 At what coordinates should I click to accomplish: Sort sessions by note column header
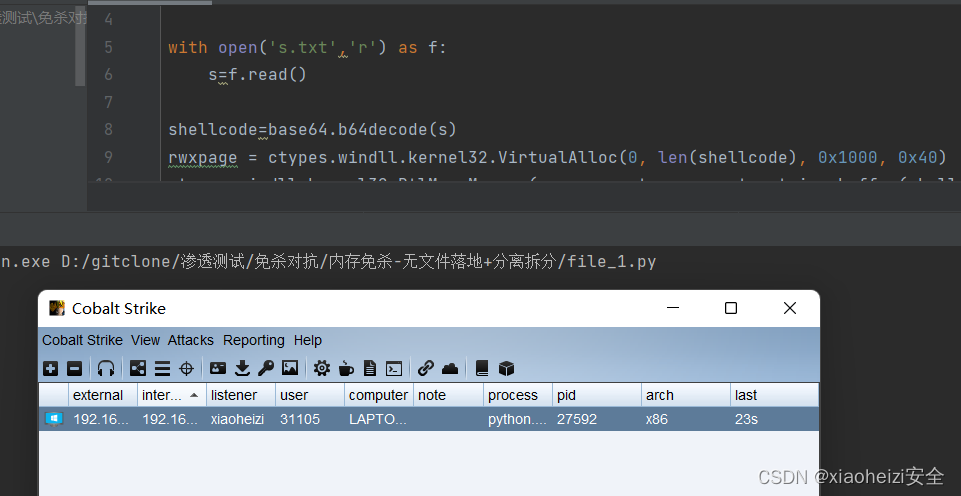[x=449, y=395]
